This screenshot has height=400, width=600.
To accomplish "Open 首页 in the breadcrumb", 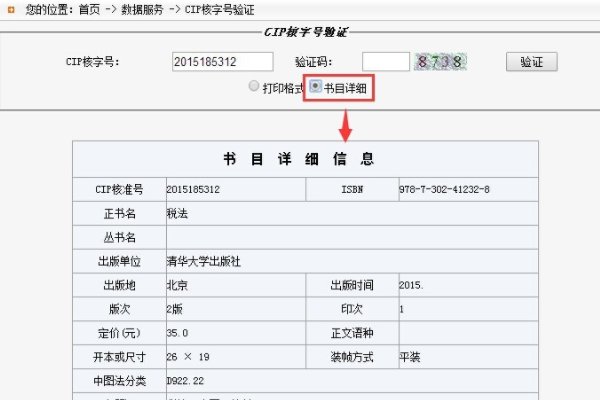I will (x=89, y=10).
